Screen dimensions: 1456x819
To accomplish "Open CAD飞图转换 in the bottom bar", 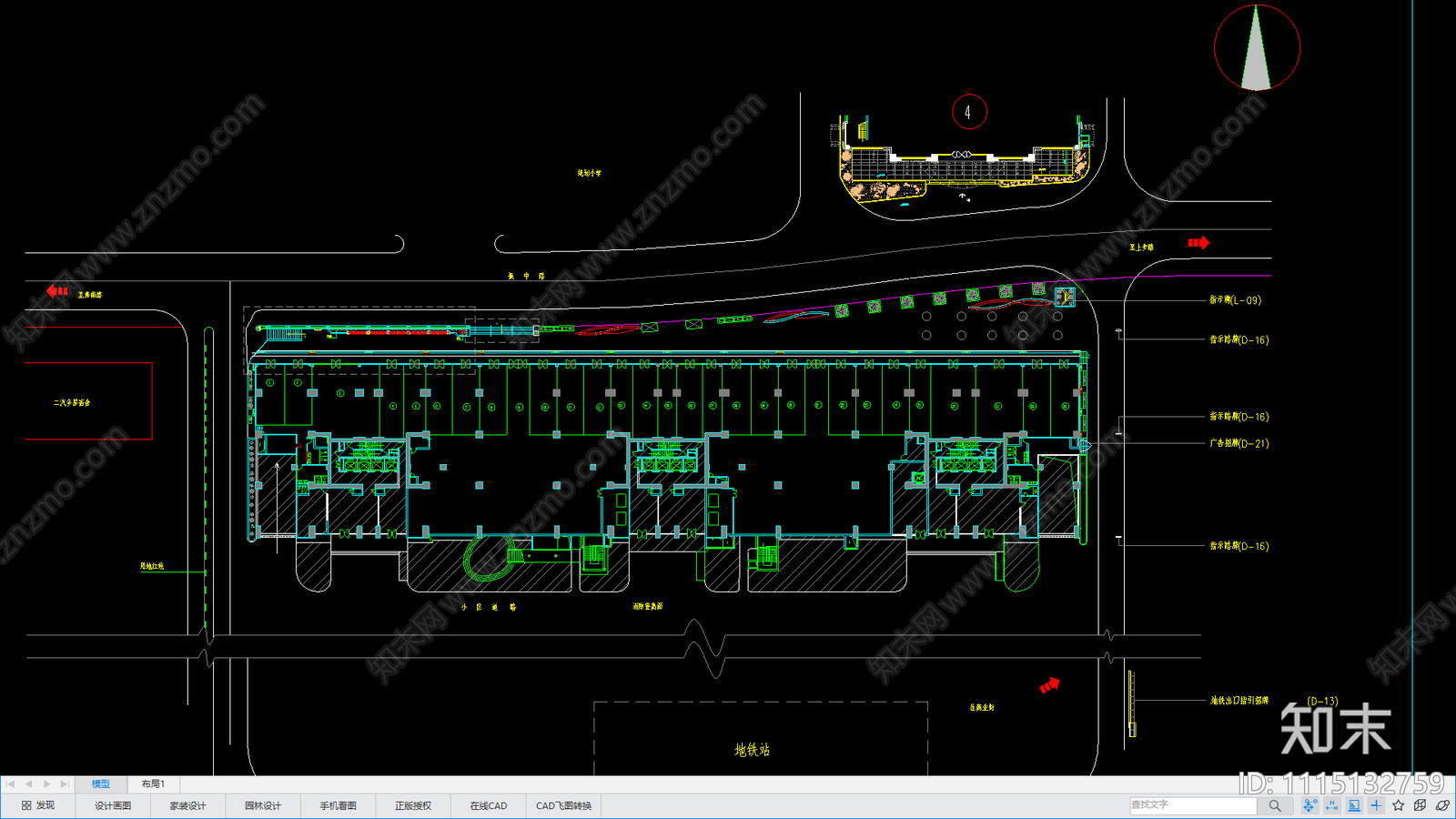I will [563, 805].
